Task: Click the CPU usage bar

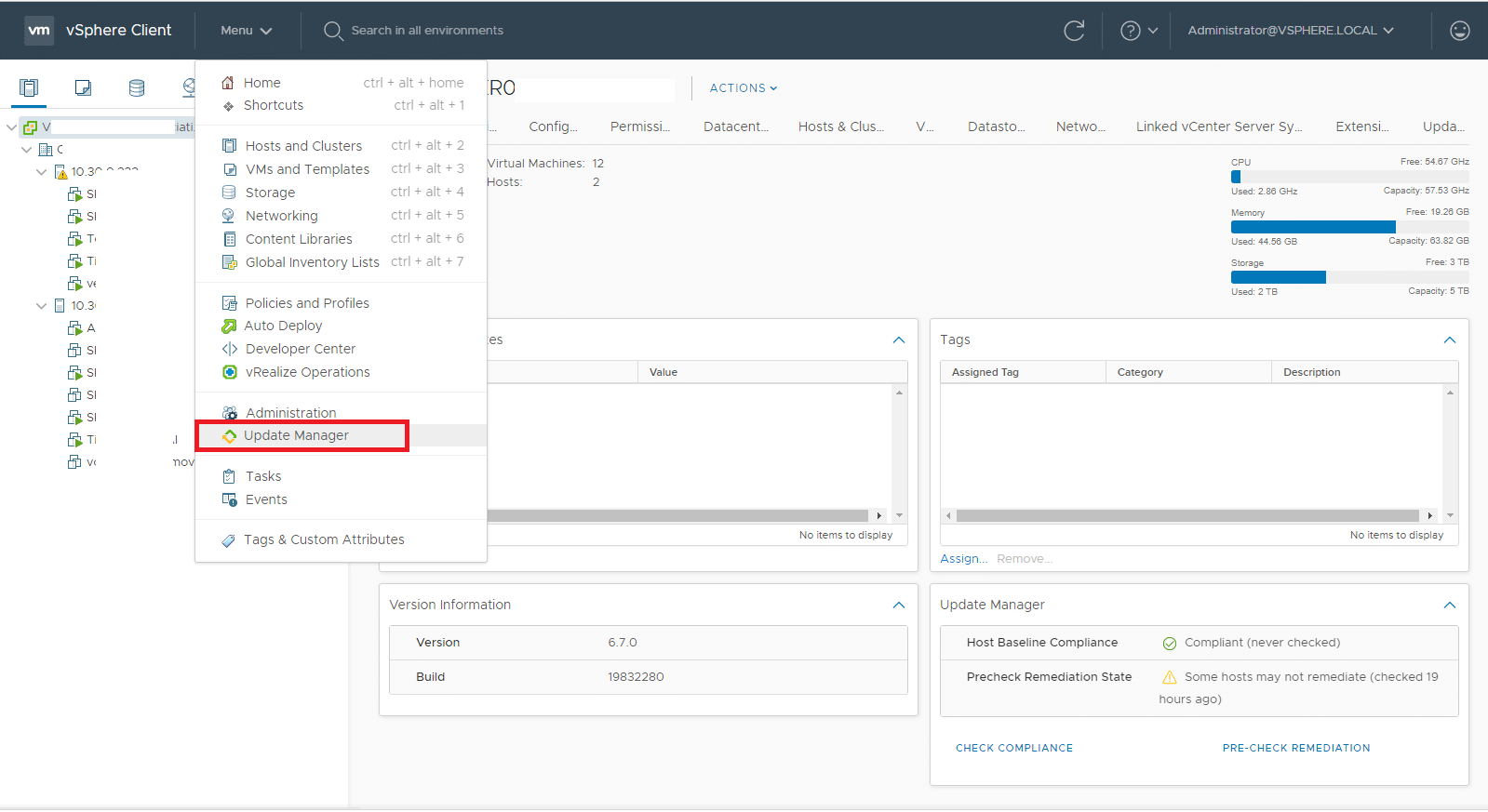Action: pos(1350,177)
